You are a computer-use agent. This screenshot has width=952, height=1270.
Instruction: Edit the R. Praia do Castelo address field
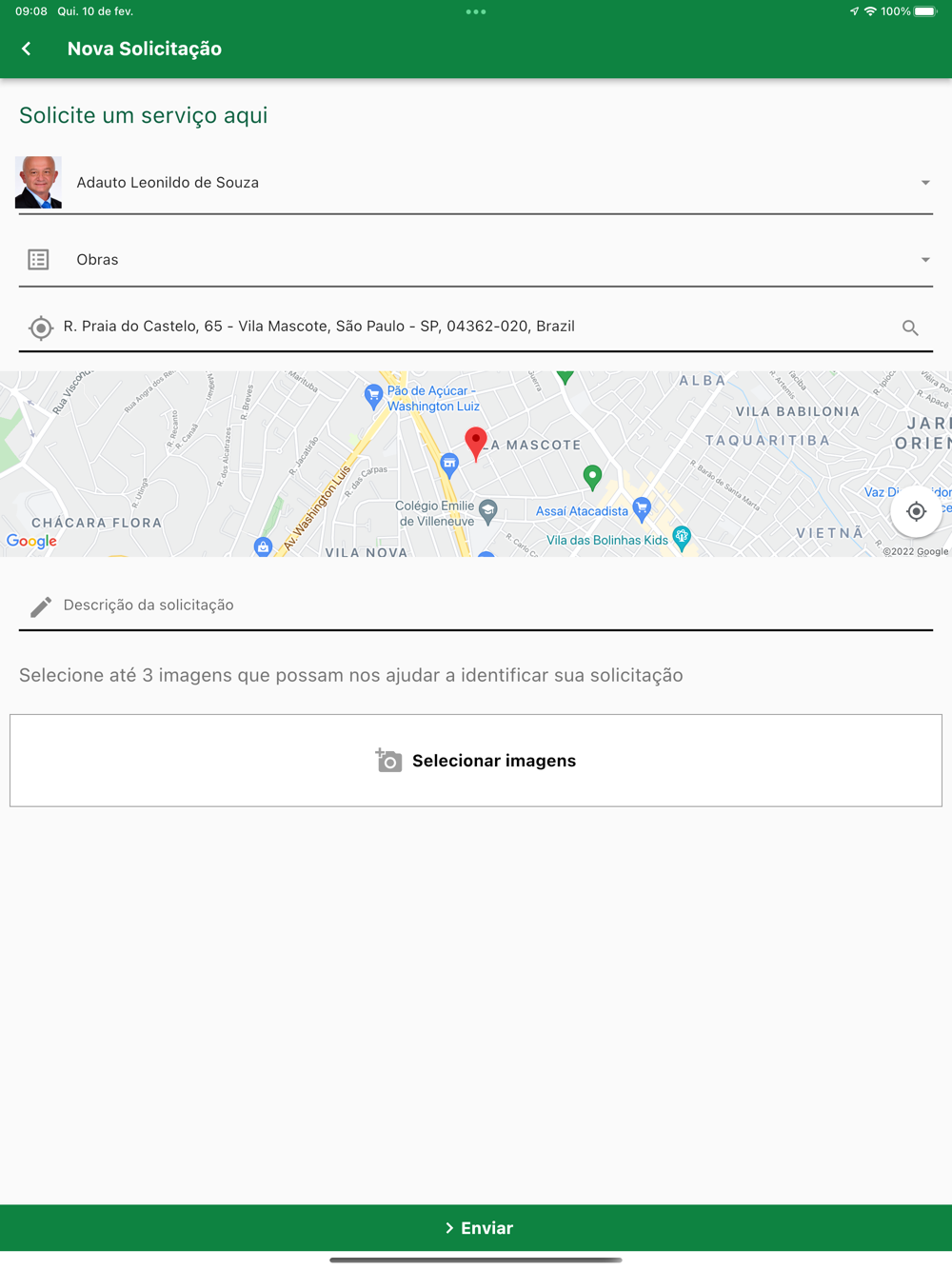pyautogui.click(x=476, y=327)
